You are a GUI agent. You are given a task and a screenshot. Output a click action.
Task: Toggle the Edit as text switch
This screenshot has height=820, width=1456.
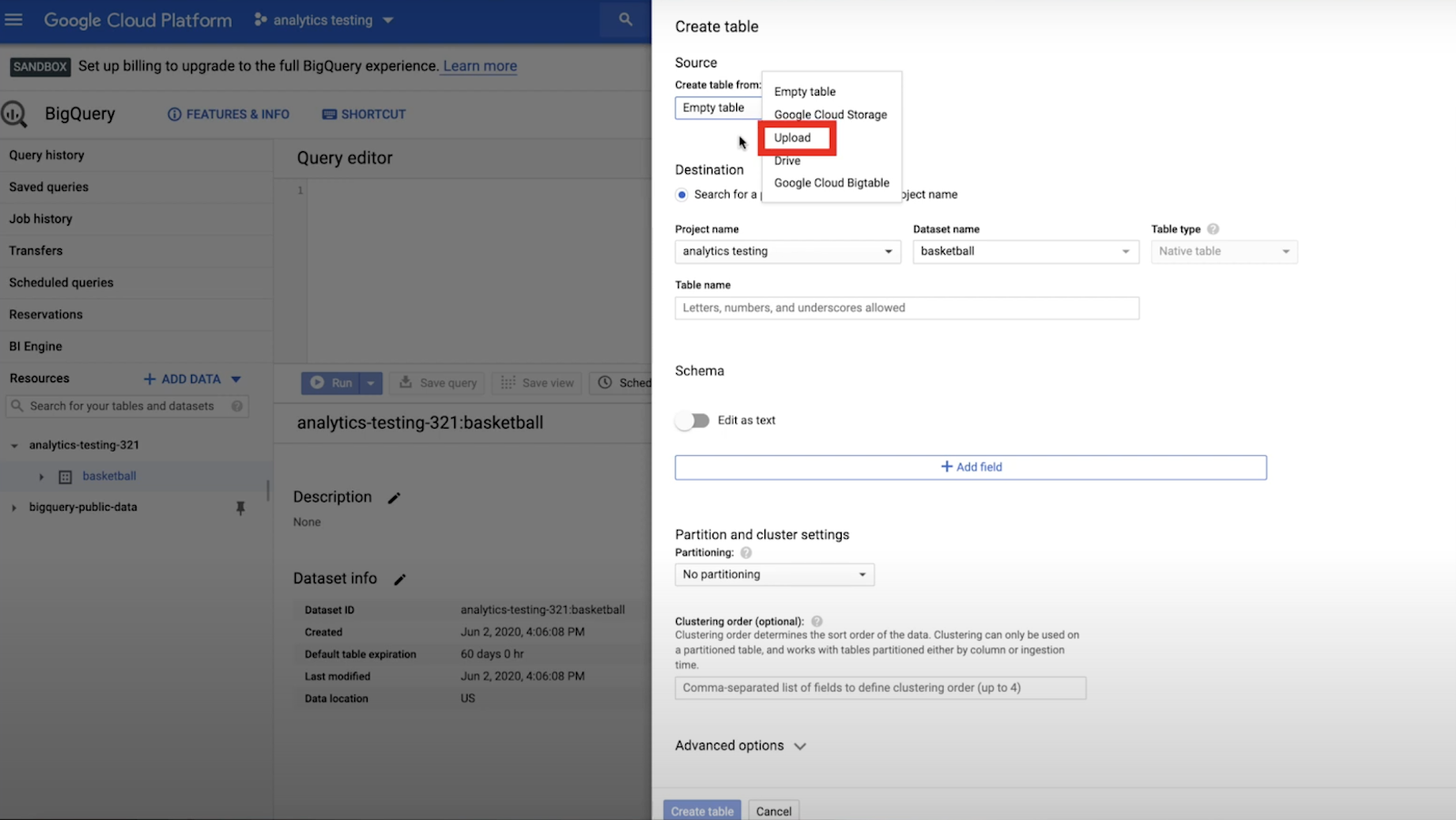(693, 420)
